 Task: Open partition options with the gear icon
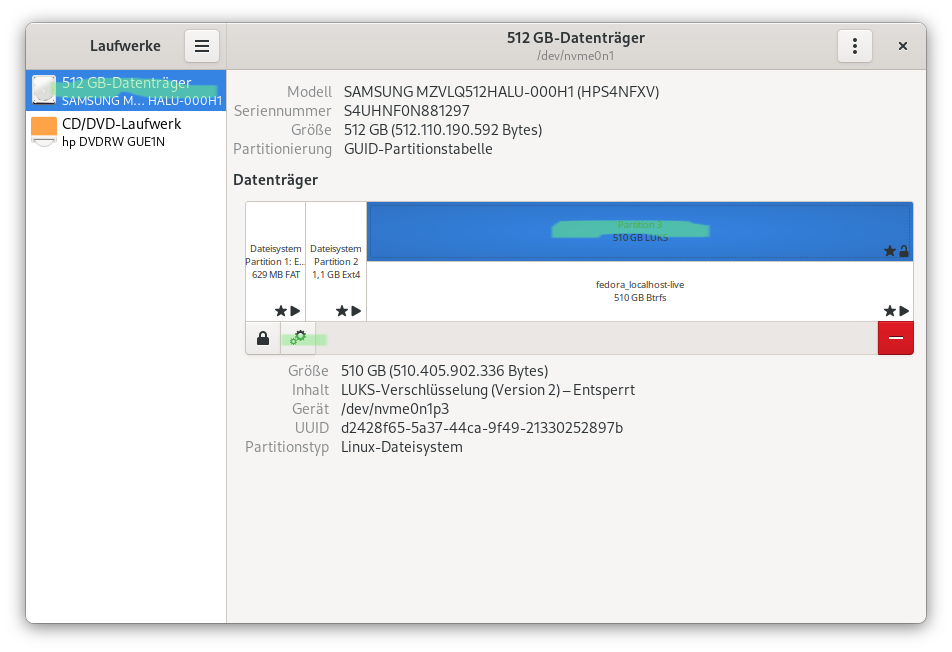[298, 338]
